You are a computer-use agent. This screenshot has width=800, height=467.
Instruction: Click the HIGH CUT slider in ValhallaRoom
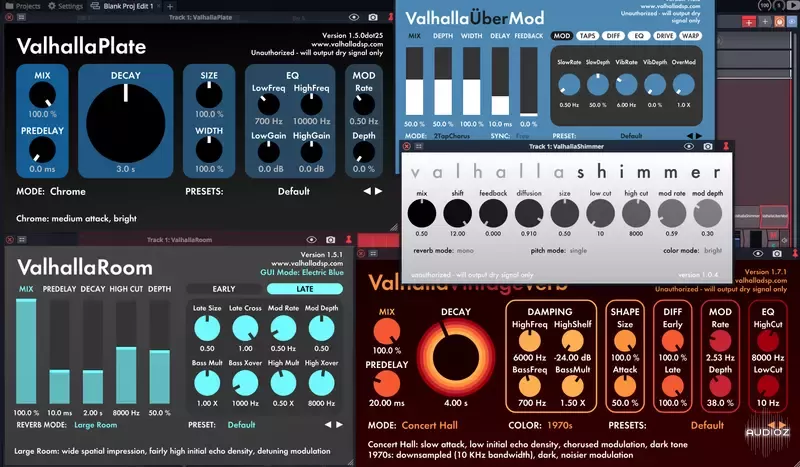(126, 352)
